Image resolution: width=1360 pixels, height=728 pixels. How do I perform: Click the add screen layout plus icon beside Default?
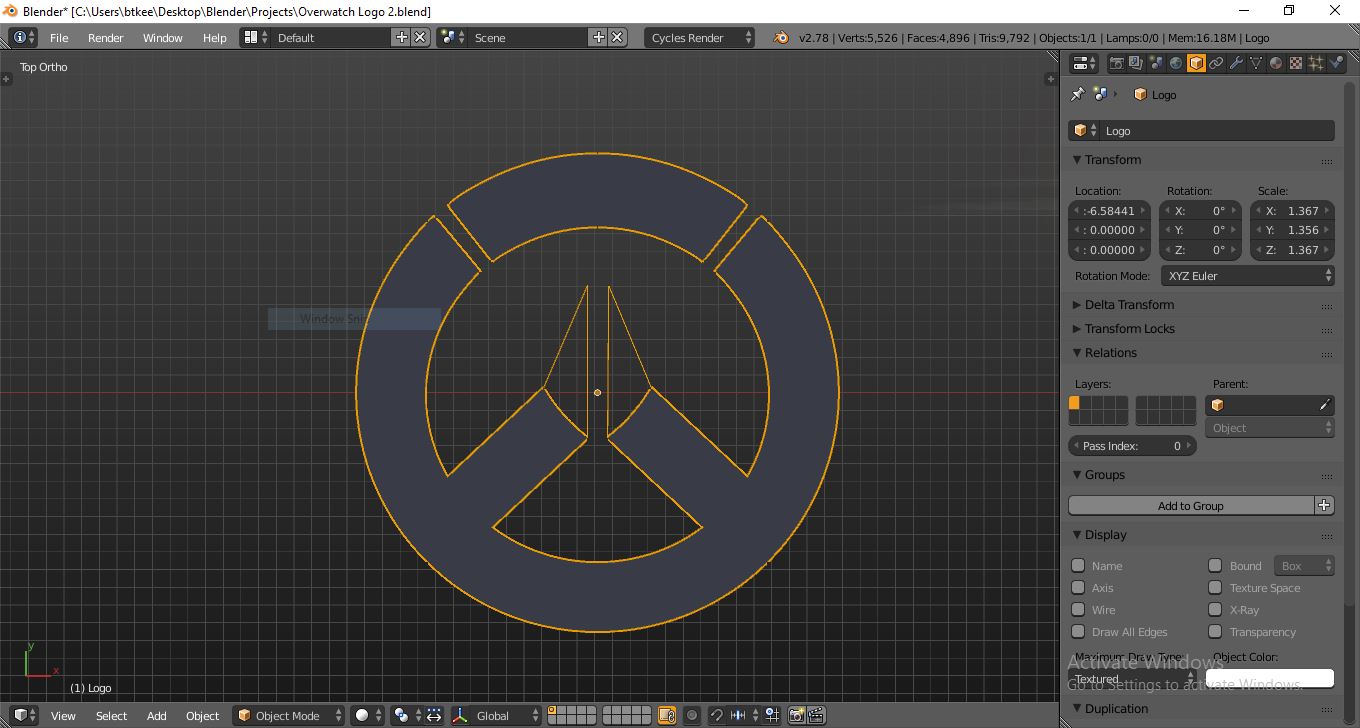click(402, 37)
